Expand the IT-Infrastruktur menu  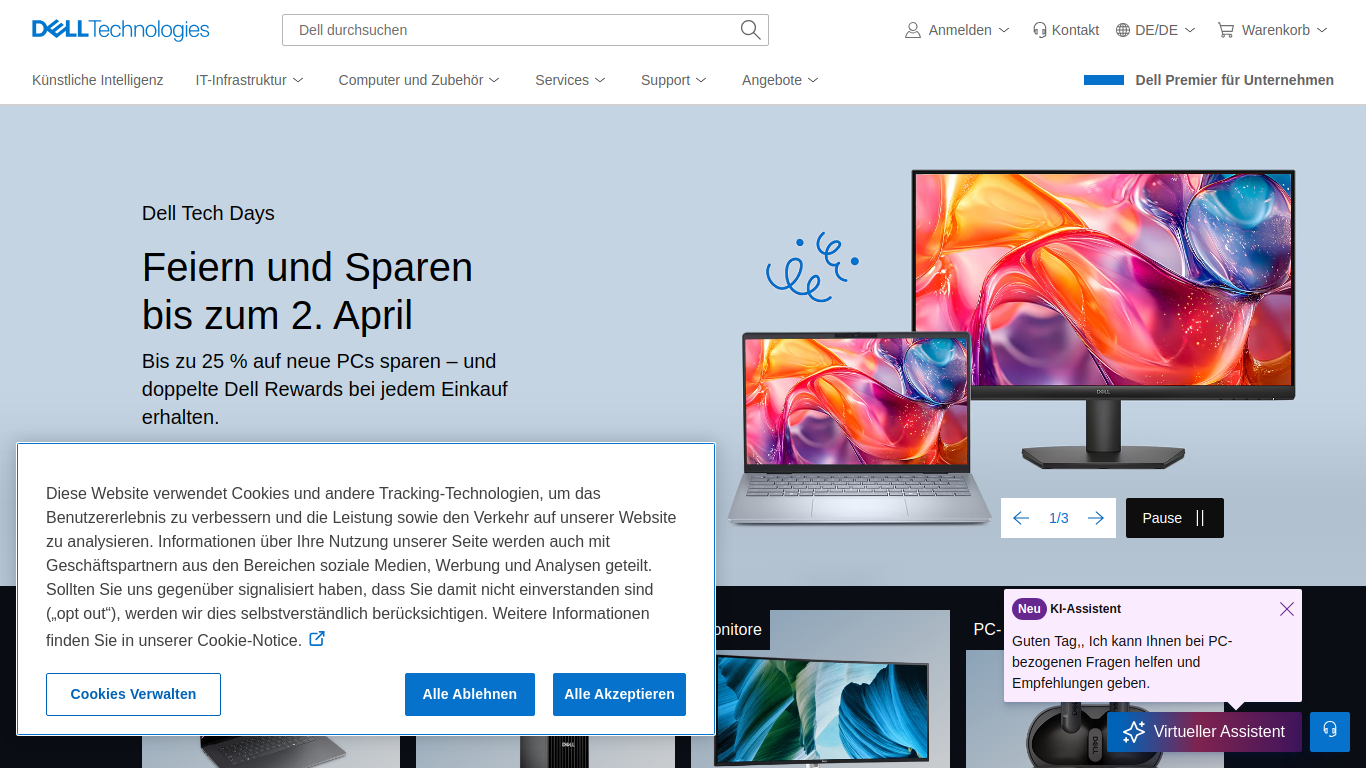tap(250, 80)
